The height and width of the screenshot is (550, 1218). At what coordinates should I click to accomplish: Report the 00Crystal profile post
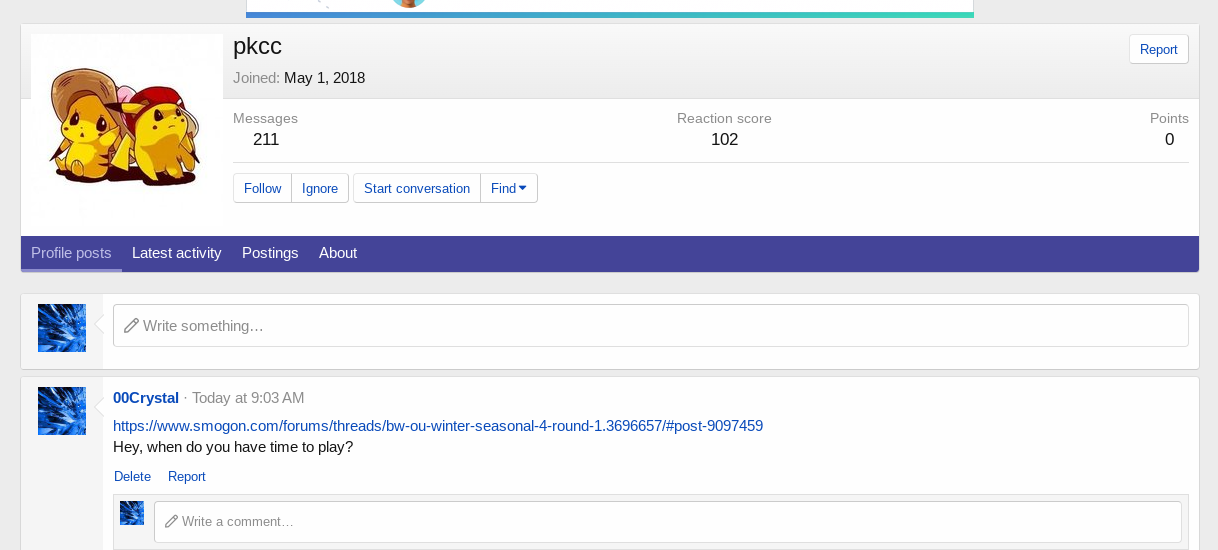click(187, 477)
